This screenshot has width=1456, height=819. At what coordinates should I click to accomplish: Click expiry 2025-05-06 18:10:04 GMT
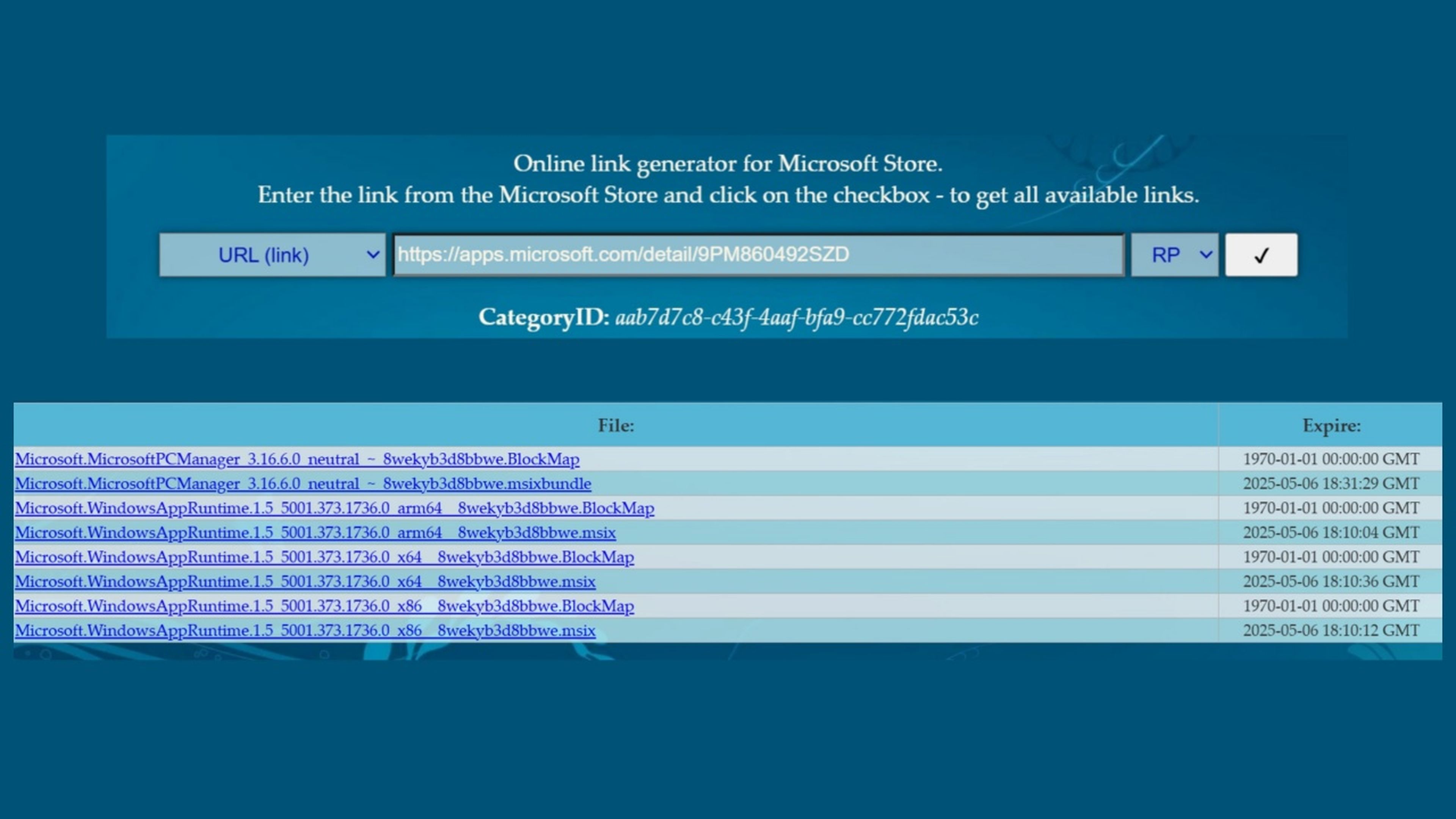[x=1331, y=532]
